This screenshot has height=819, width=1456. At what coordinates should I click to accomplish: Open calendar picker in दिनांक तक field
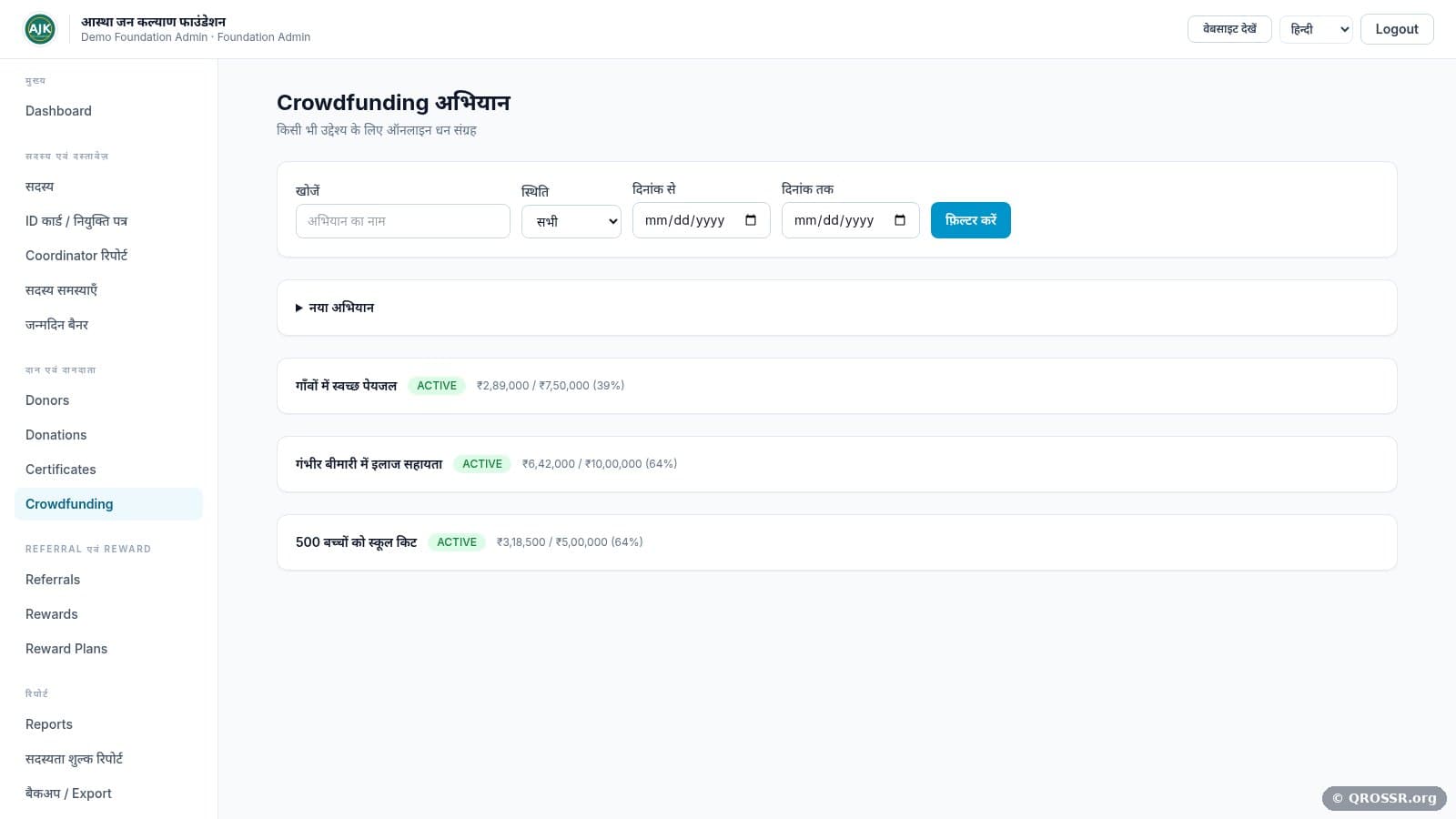coord(900,220)
